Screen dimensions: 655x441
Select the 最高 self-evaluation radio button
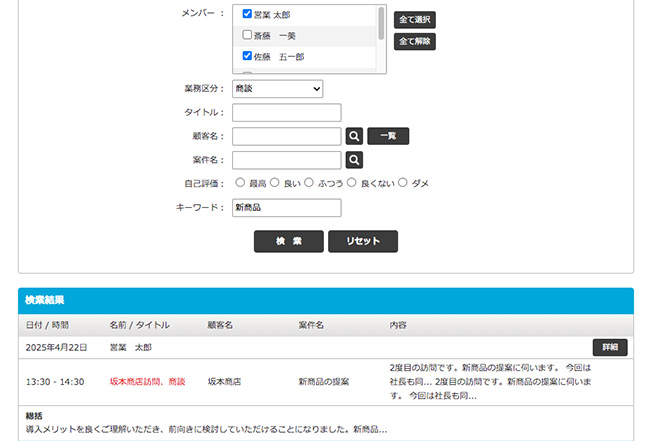coord(240,182)
